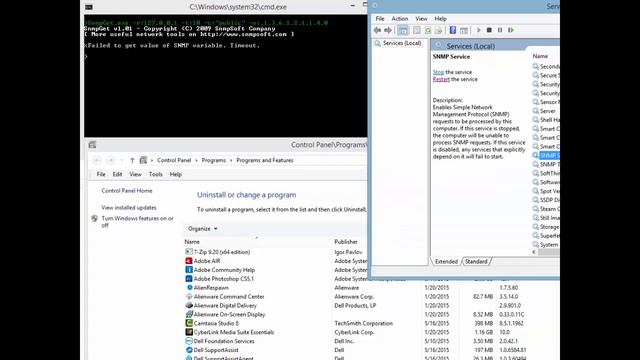Toggle Show/Hide Console Tree toolbar icon
Viewport: 640px width, 360px height.
click(x=402, y=30)
